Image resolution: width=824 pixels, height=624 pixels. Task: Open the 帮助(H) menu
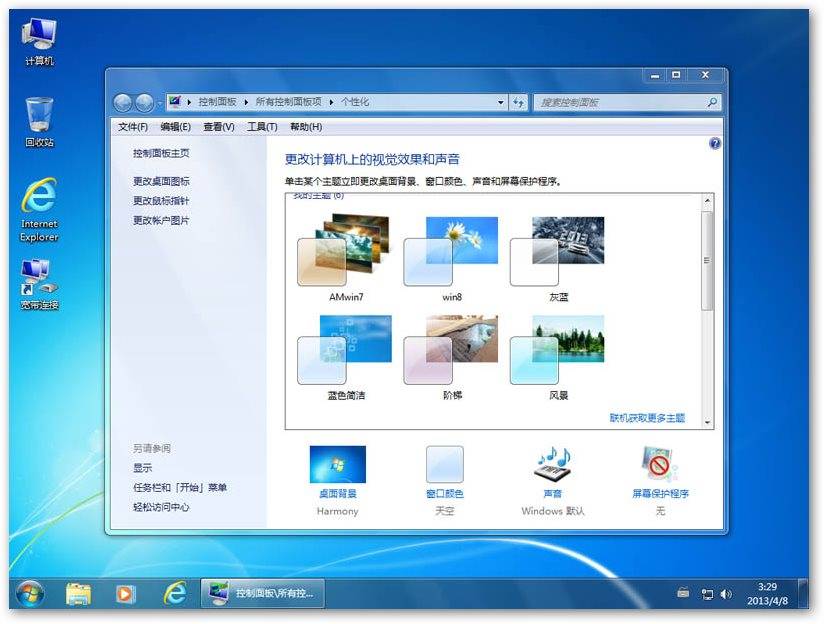click(306, 127)
